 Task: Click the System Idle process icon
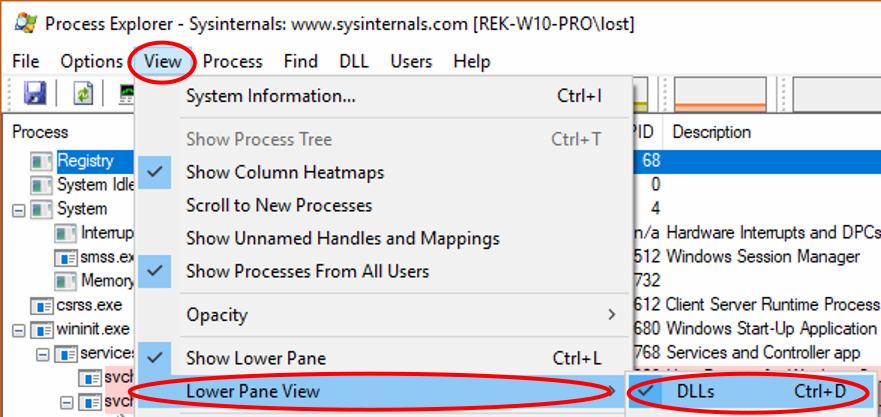point(42,185)
